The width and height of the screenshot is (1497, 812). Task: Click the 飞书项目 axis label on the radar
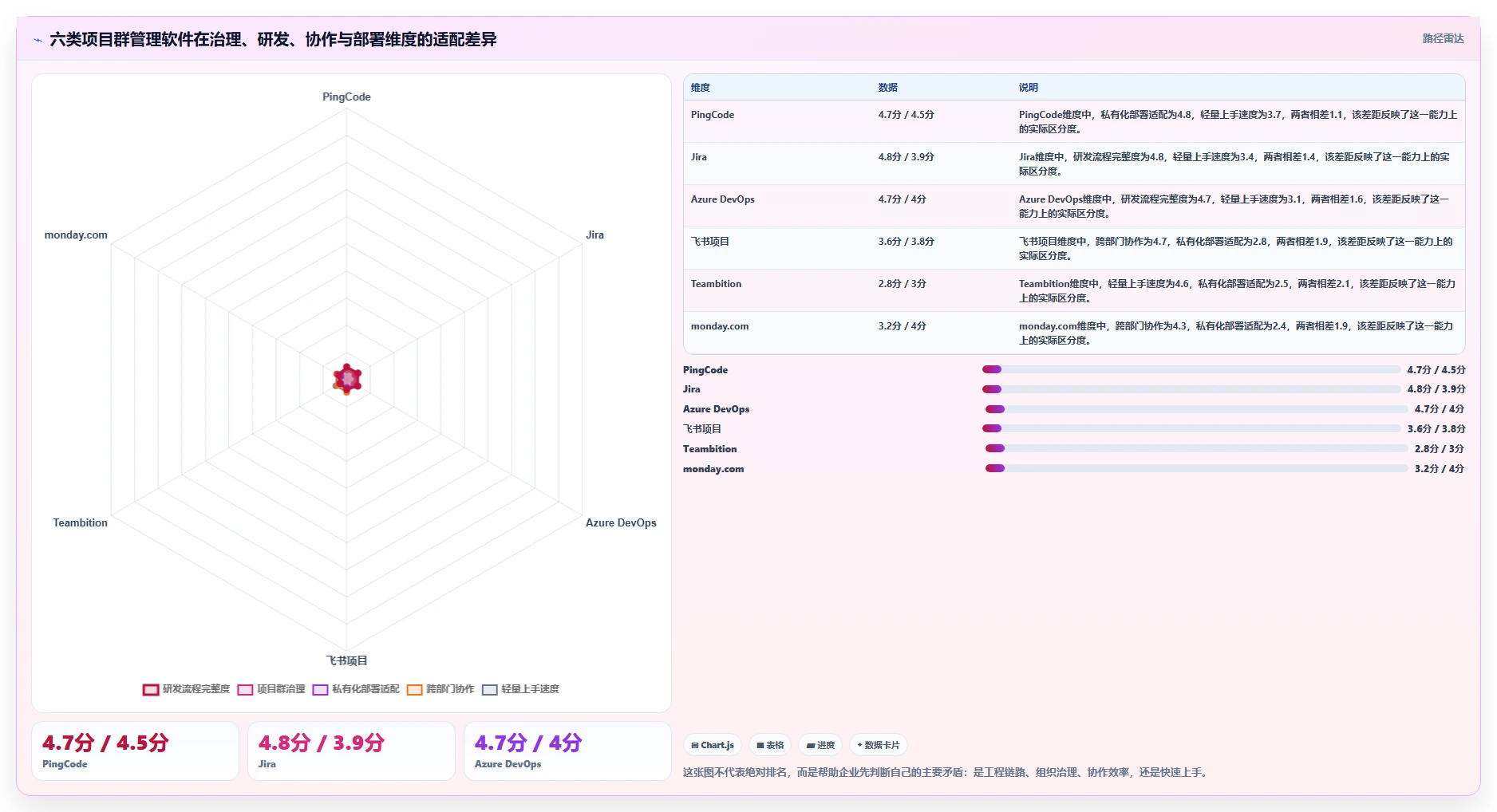[346, 660]
